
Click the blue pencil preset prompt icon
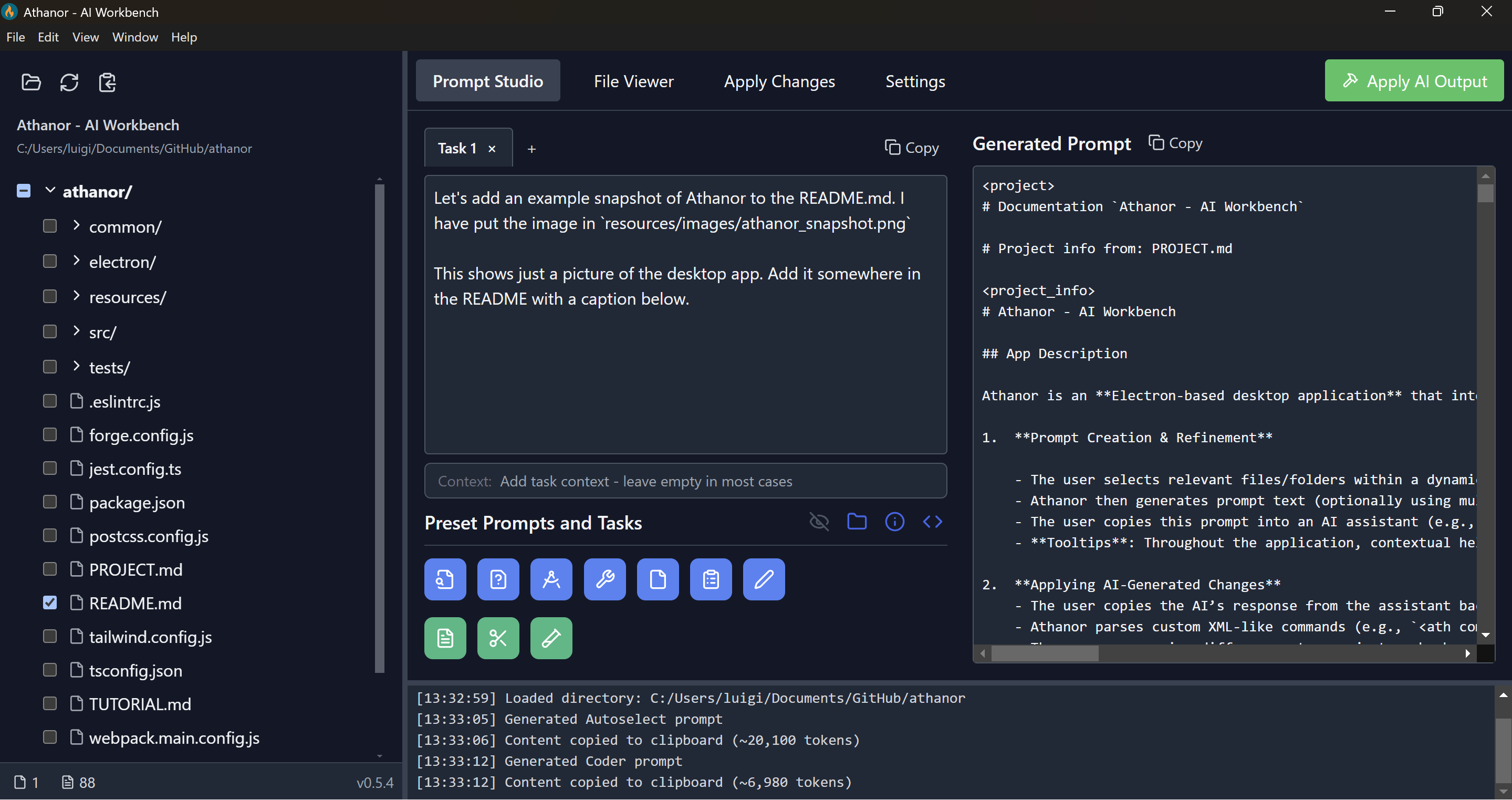tap(764, 579)
